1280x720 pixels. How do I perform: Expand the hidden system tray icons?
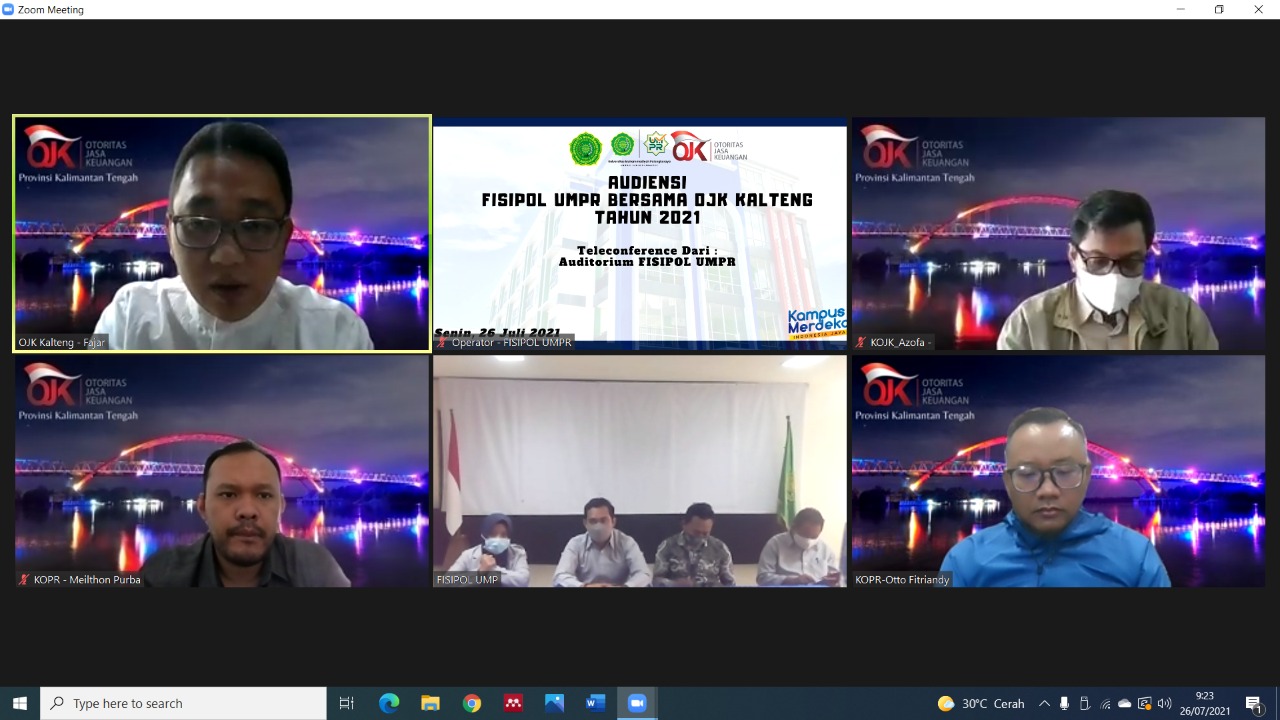click(x=1044, y=703)
